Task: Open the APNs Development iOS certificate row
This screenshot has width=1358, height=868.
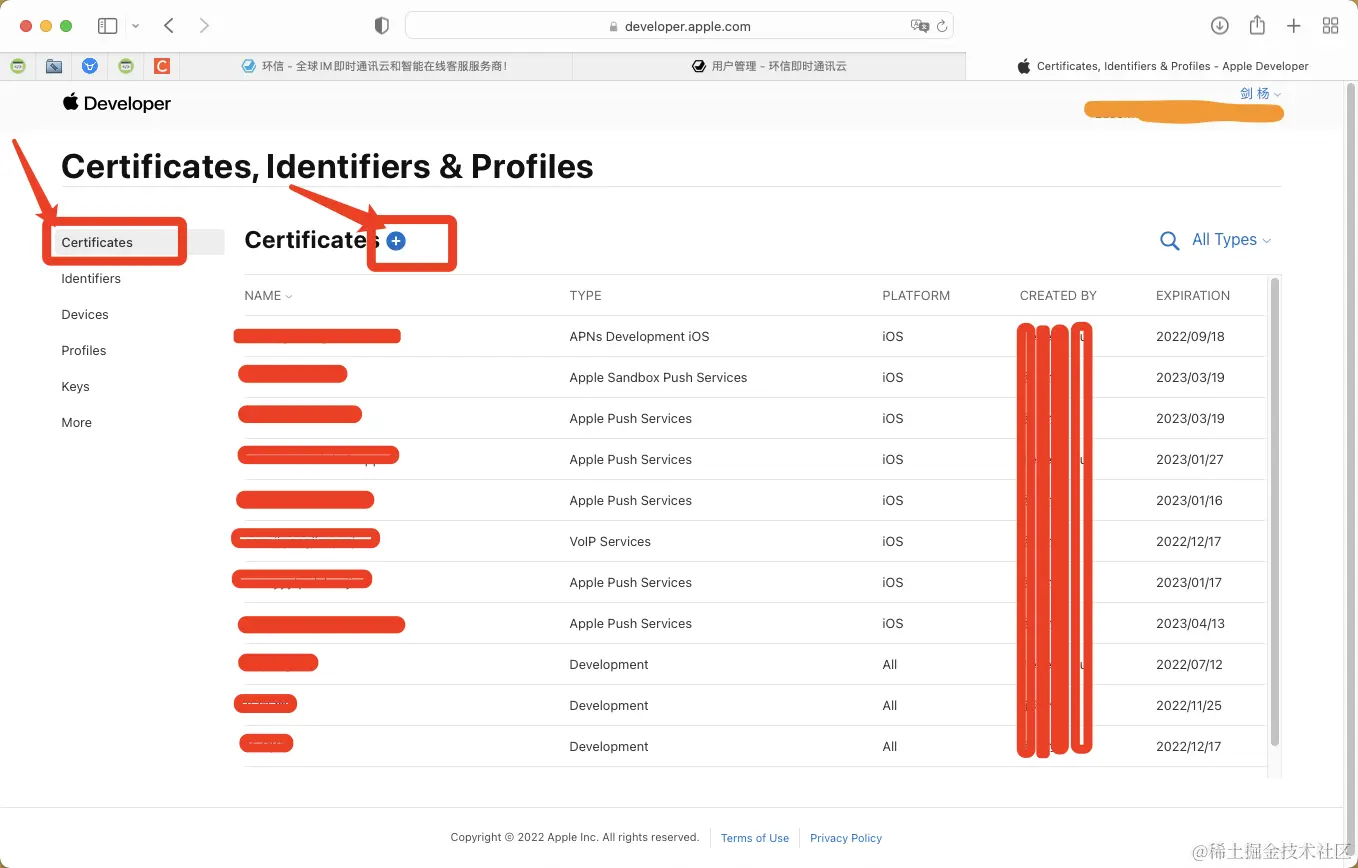Action: pos(754,336)
